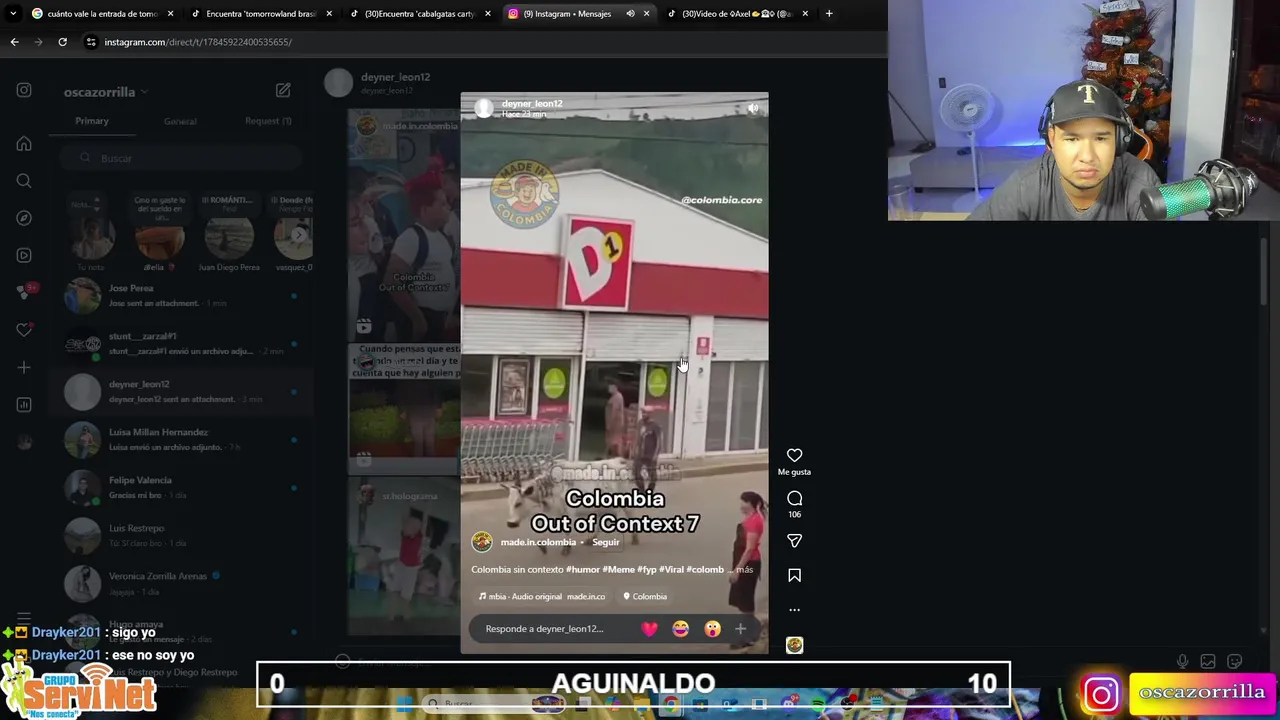Switch to 'Encuentra cabalgatas' browser tab
Viewport: 1280px width, 720px height.
(x=419, y=14)
